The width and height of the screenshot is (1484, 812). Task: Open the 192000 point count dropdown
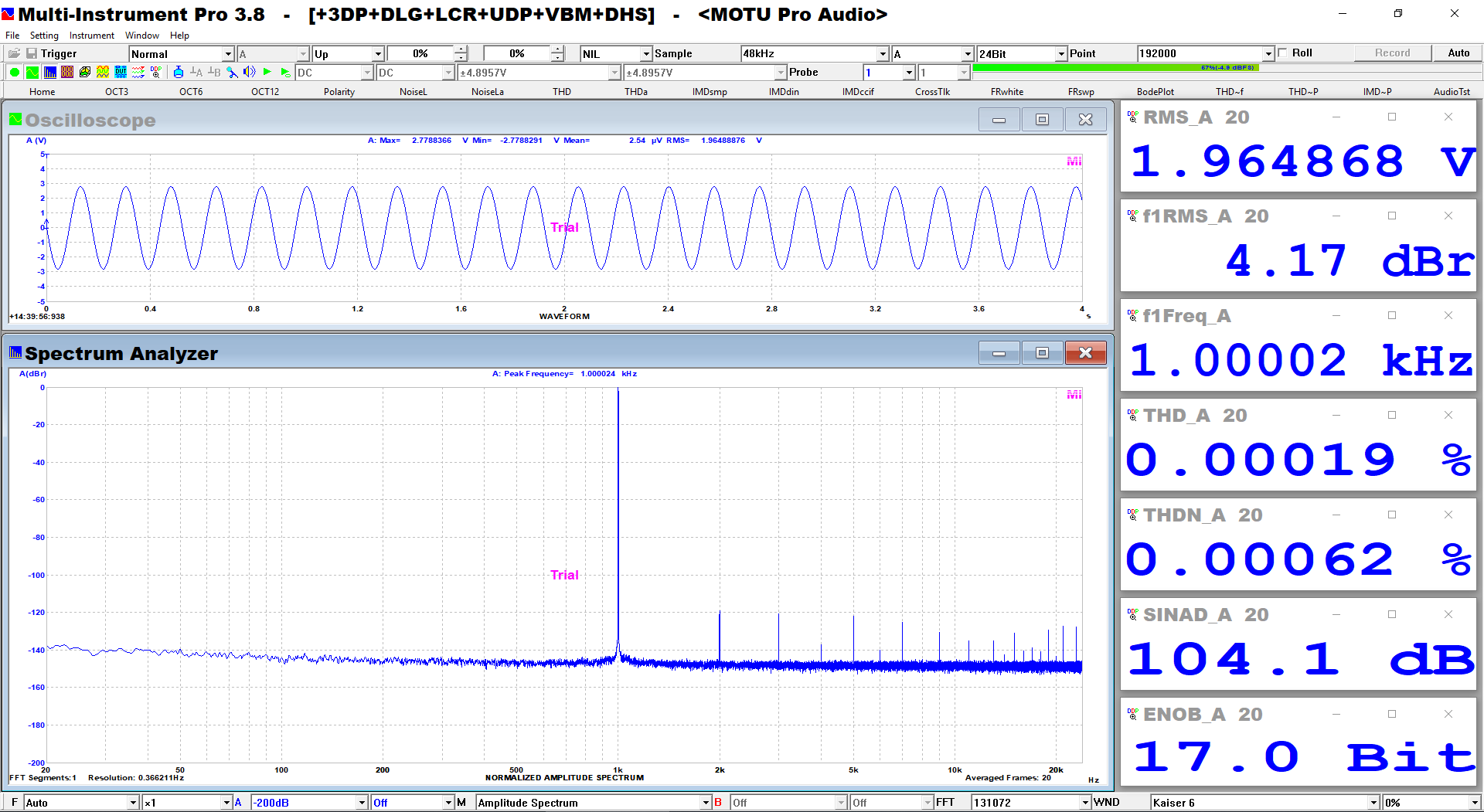[x=1206, y=53]
